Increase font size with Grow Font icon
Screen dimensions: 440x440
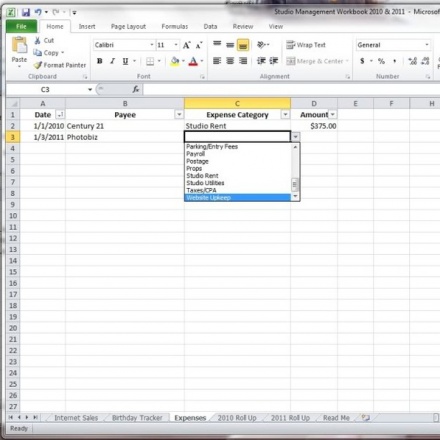186,45
